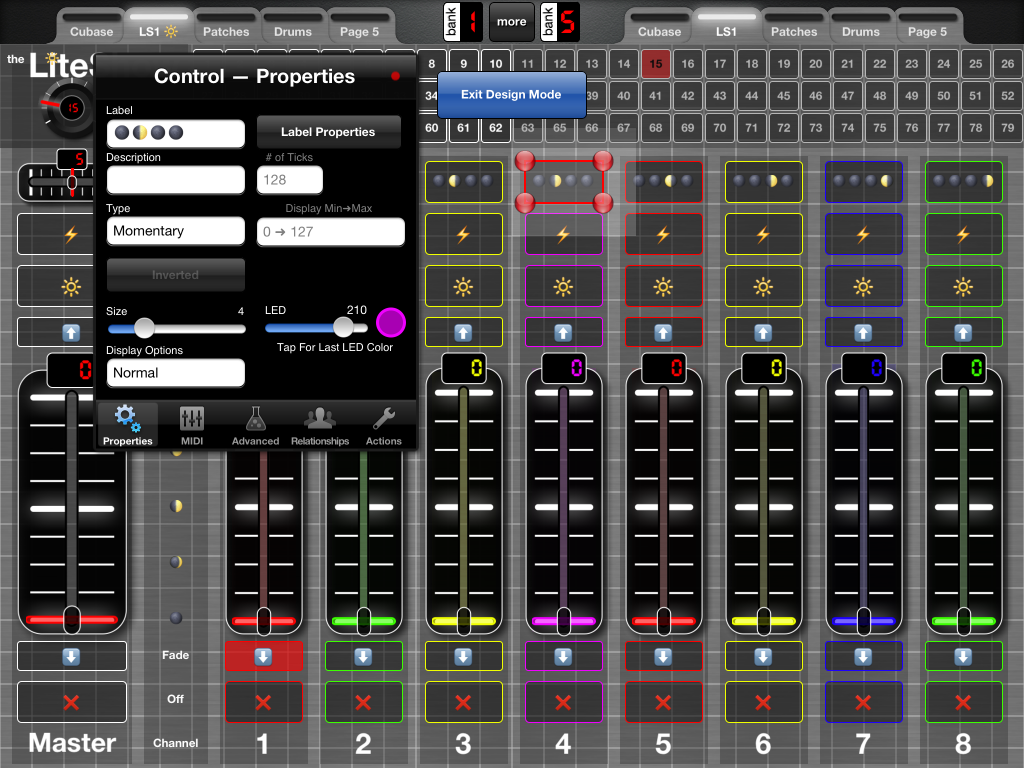Switch to left Page 5 tab
This screenshot has width=1024, height=768.
(x=359, y=27)
